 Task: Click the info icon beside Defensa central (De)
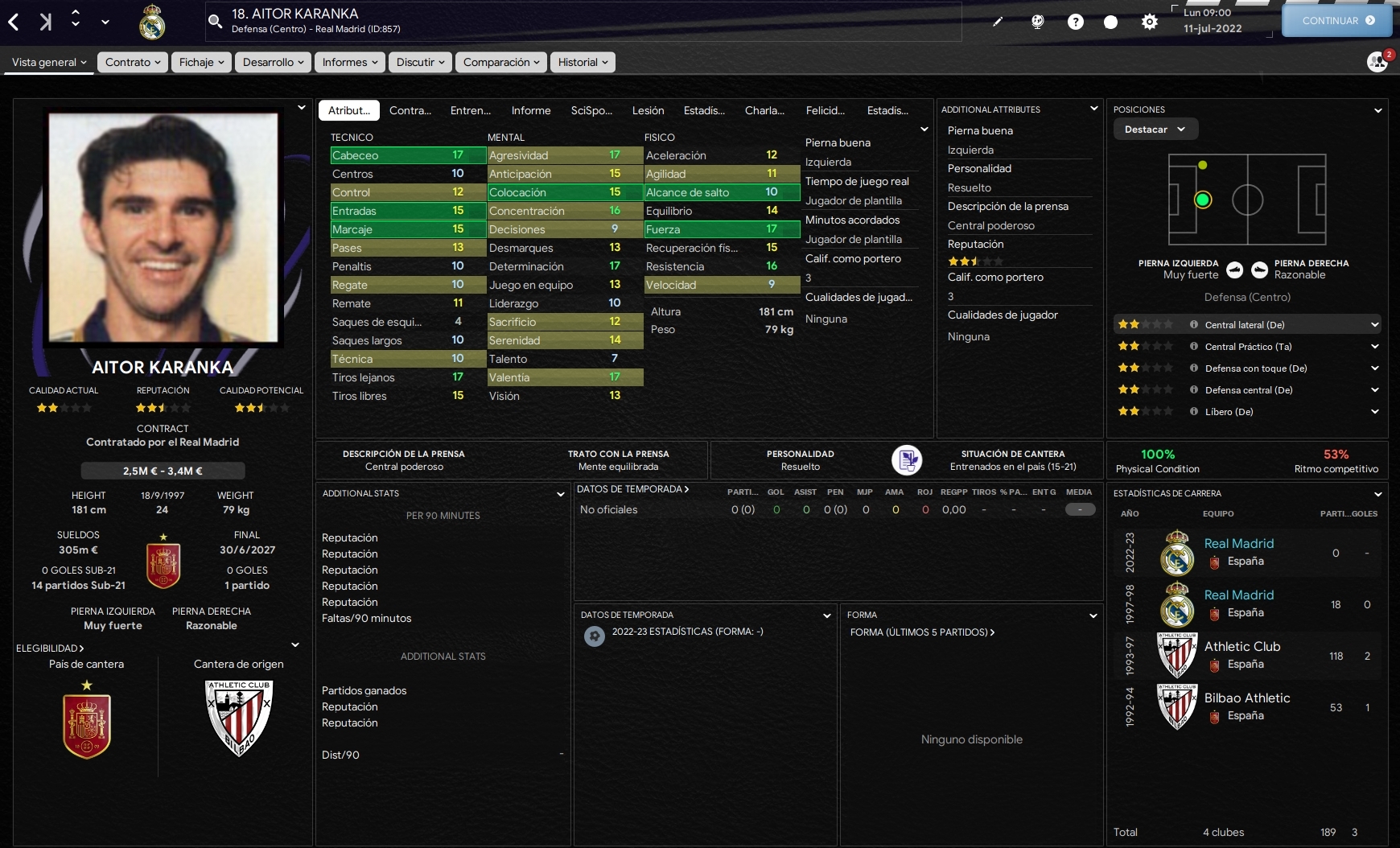(x=1194, y=390)
